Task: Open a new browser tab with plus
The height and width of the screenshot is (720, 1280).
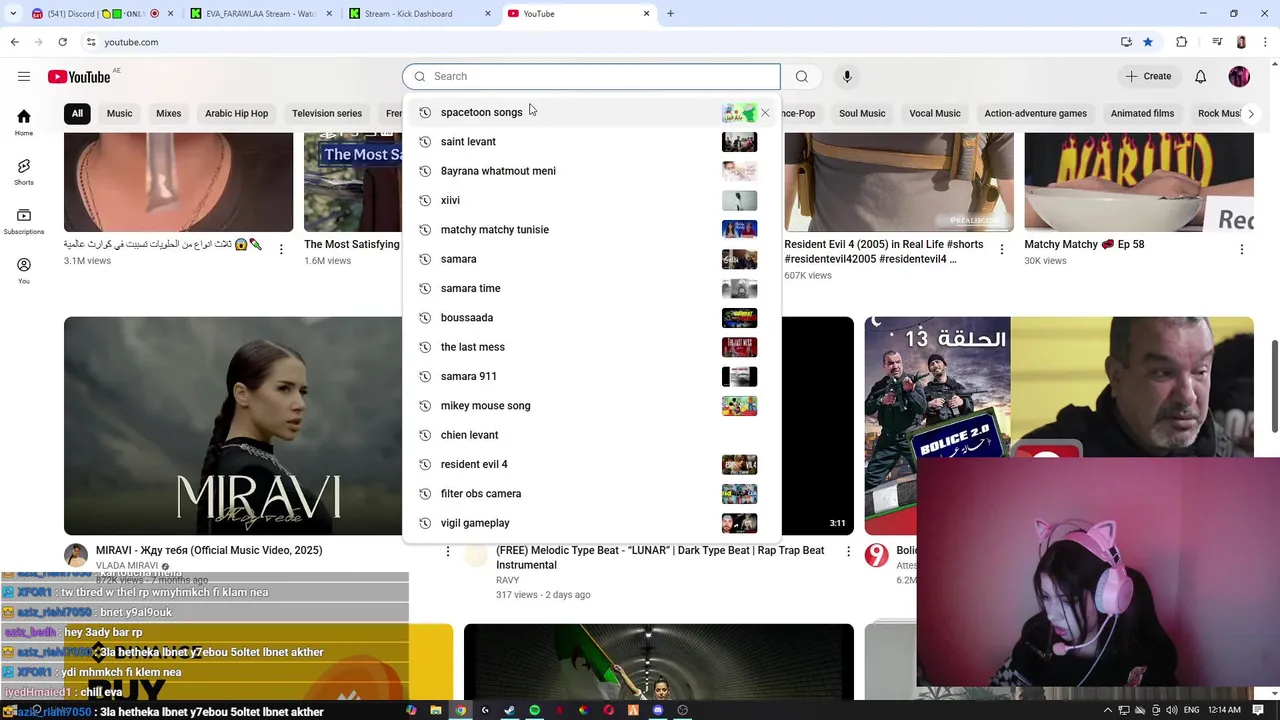Action: coord(670,14)
